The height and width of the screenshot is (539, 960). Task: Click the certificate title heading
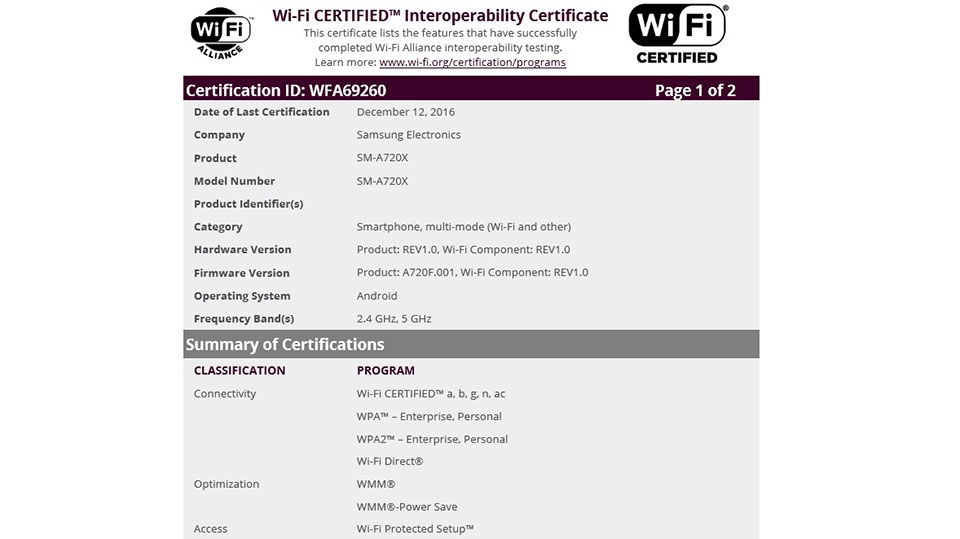click(440, 15)
